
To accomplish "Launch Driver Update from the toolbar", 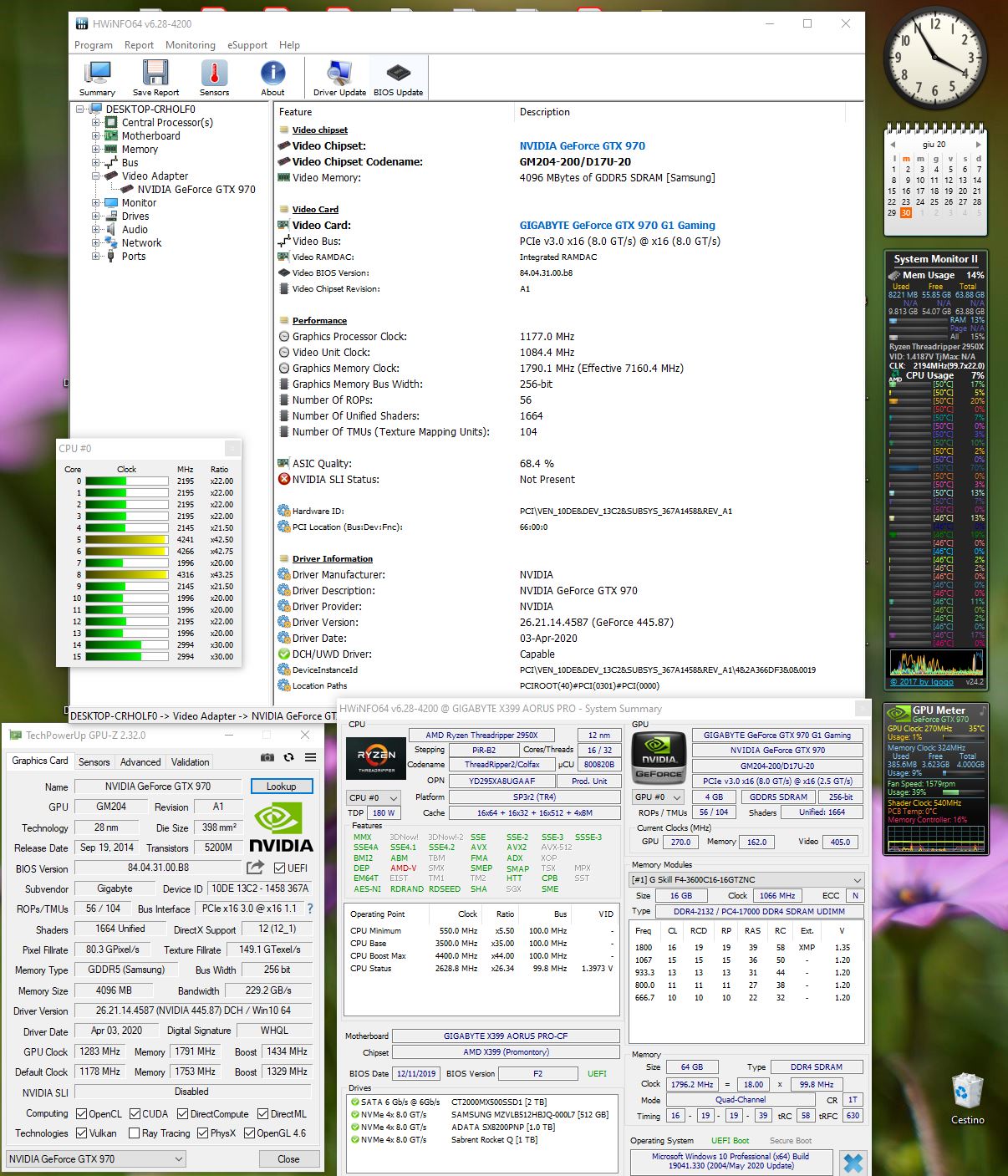I will [x=339, y=79].
